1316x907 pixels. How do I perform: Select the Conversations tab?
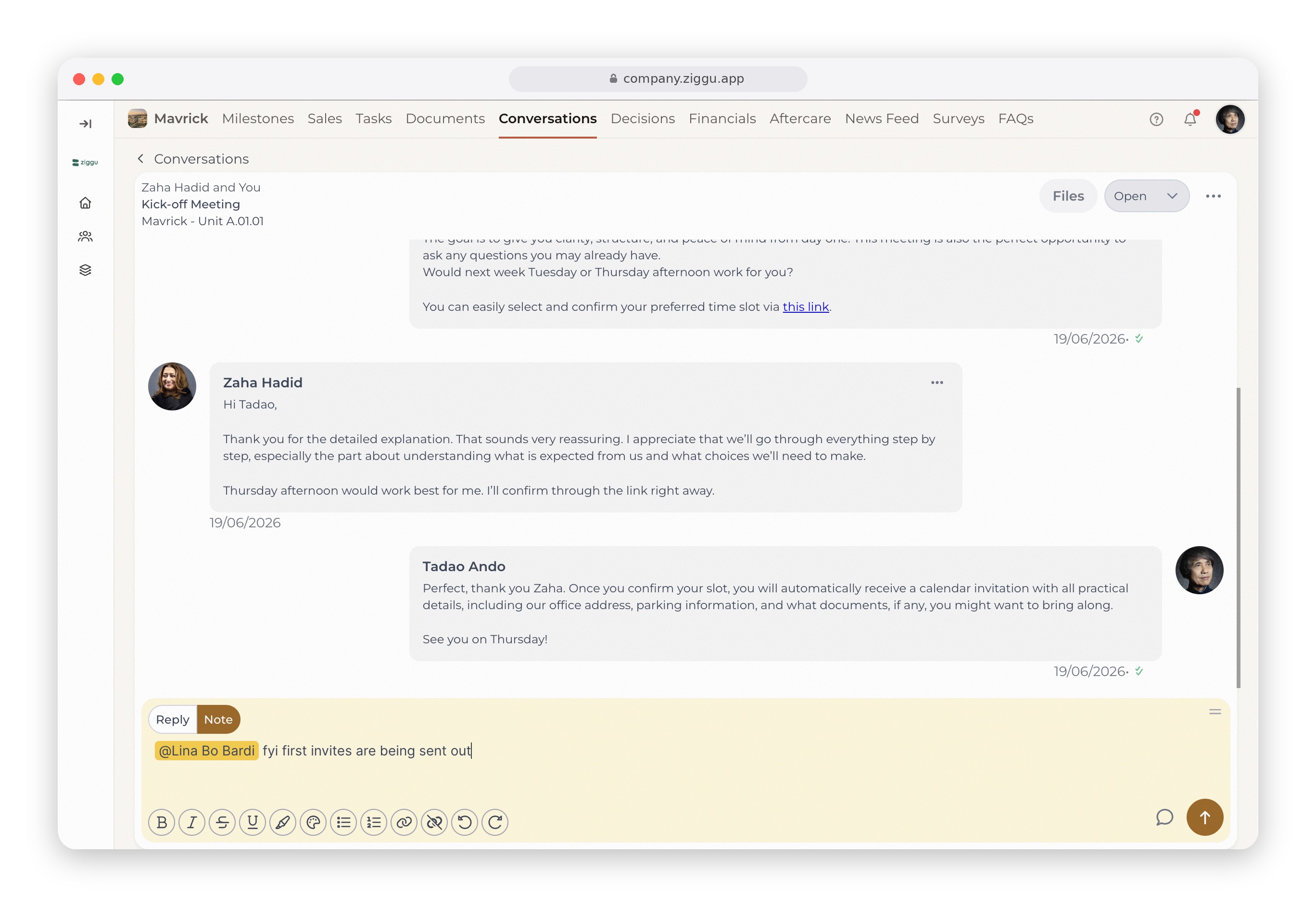[x=547, y=118]
